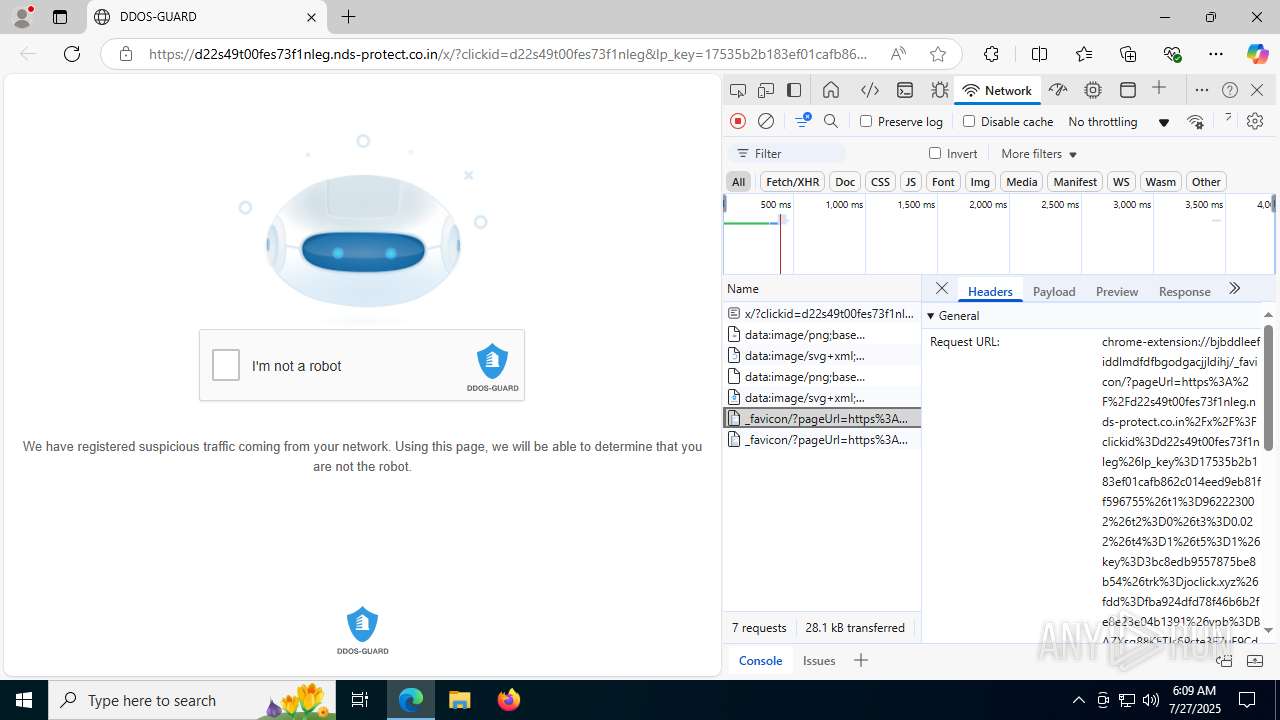
Task: Select the Img filter chip
Action: coord(980,181)
